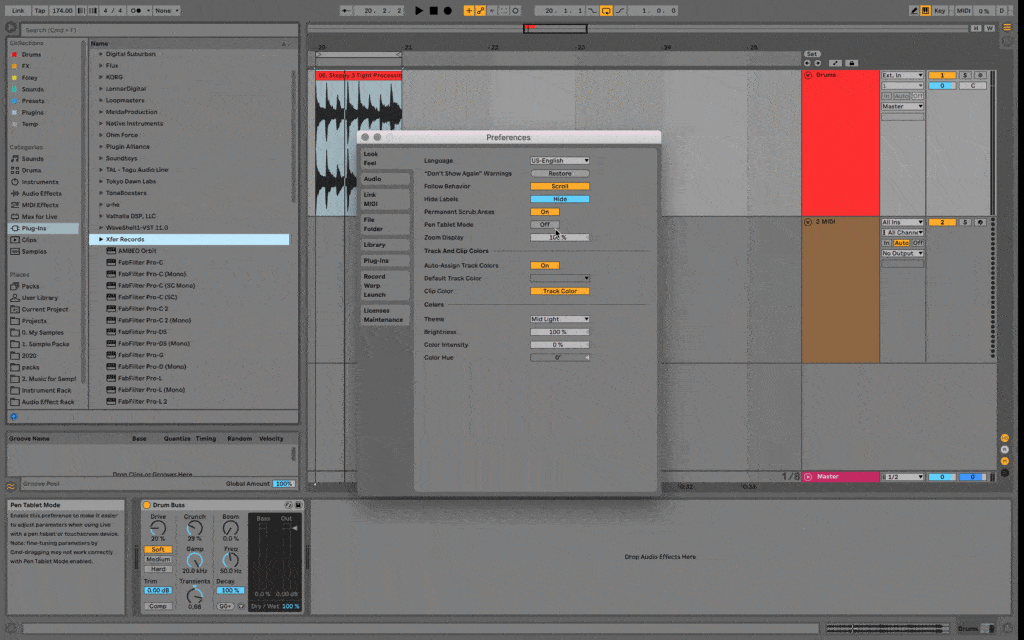The width and height of the screenshot is (1024, 640).
Task: Collapse the Xfer Records folder
Action: point(101,240)
